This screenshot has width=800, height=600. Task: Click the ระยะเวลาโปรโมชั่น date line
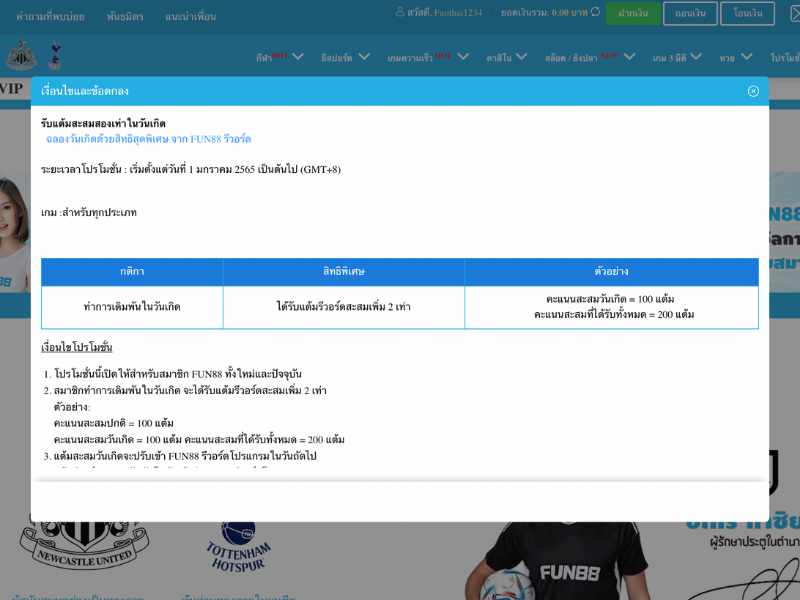[191, 169]
